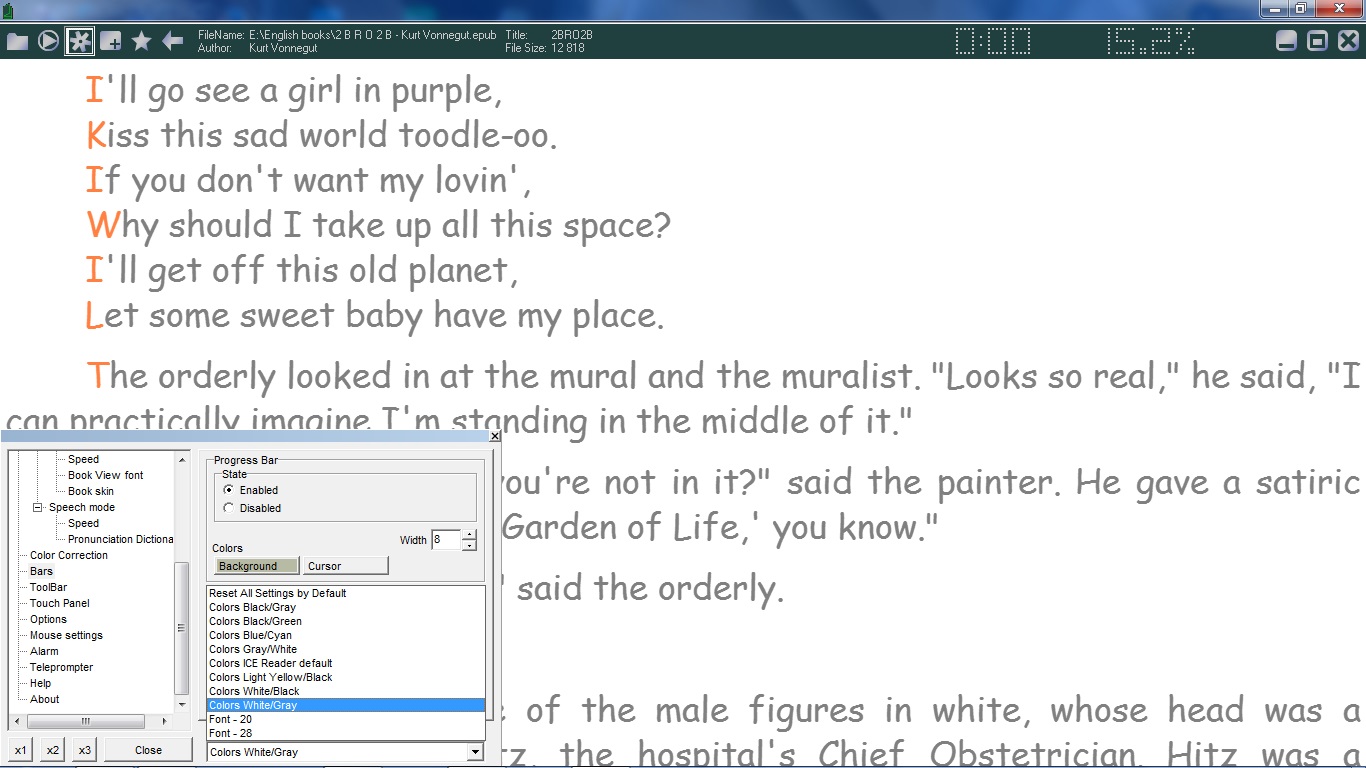Select Book View font in the settings tree
Image resolution: width=1366 pixels, height=768 pixels.
coord(105,475)
